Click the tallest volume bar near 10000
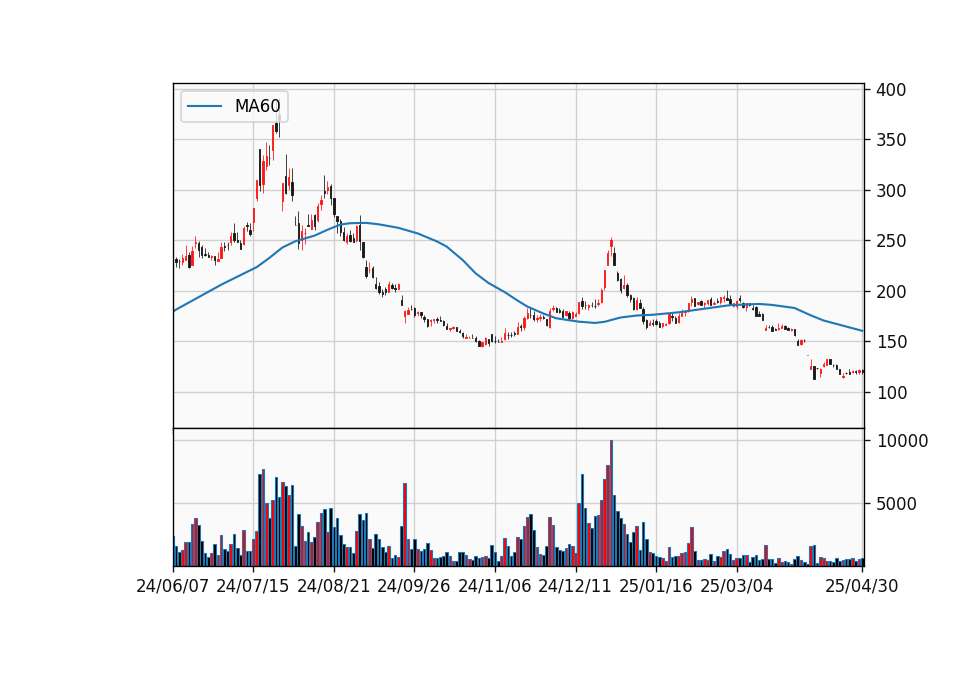The height and width of the screenshot is (690, 960). (611, 503)
